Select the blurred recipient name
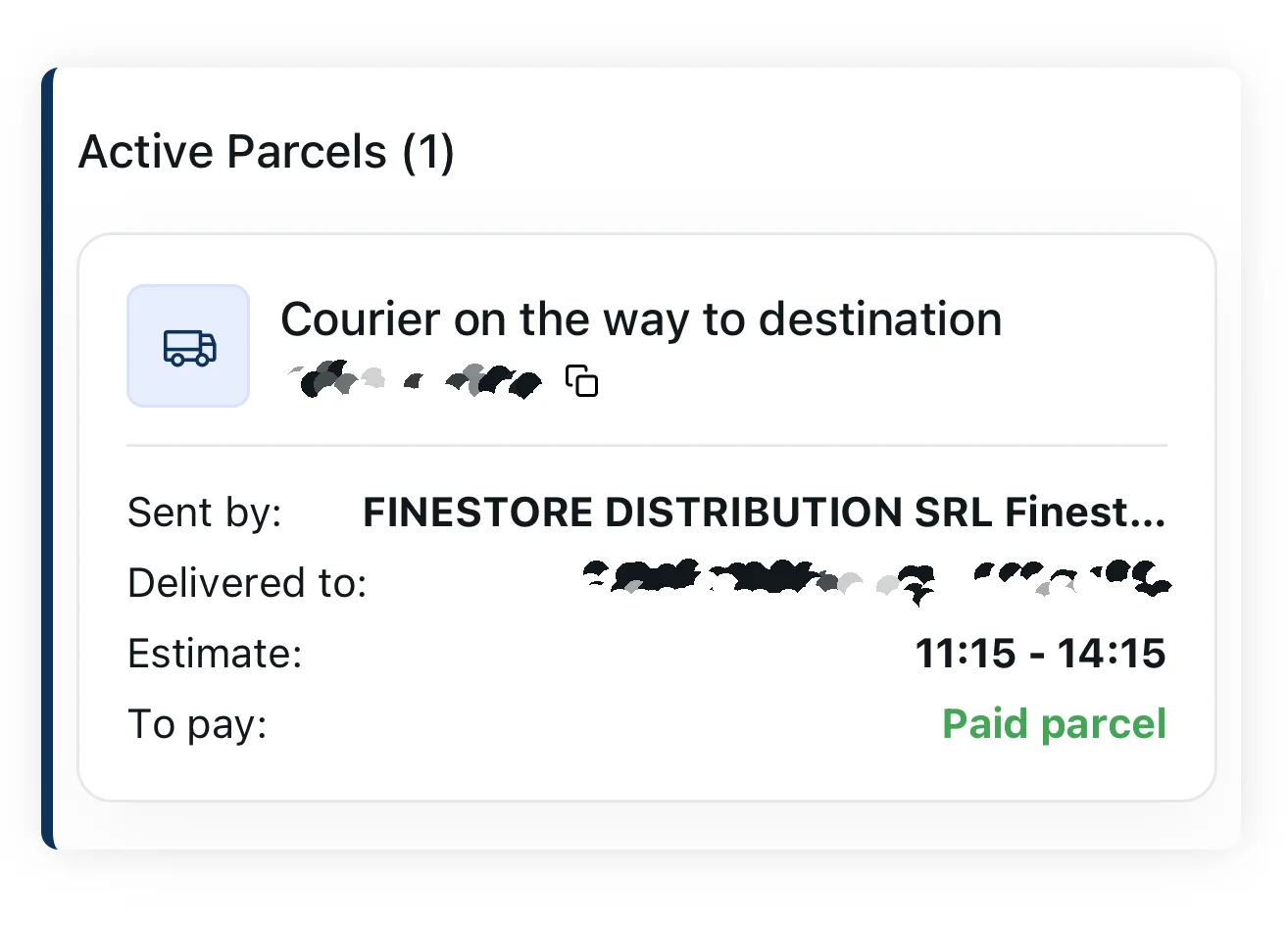 (x=875, y=579)
